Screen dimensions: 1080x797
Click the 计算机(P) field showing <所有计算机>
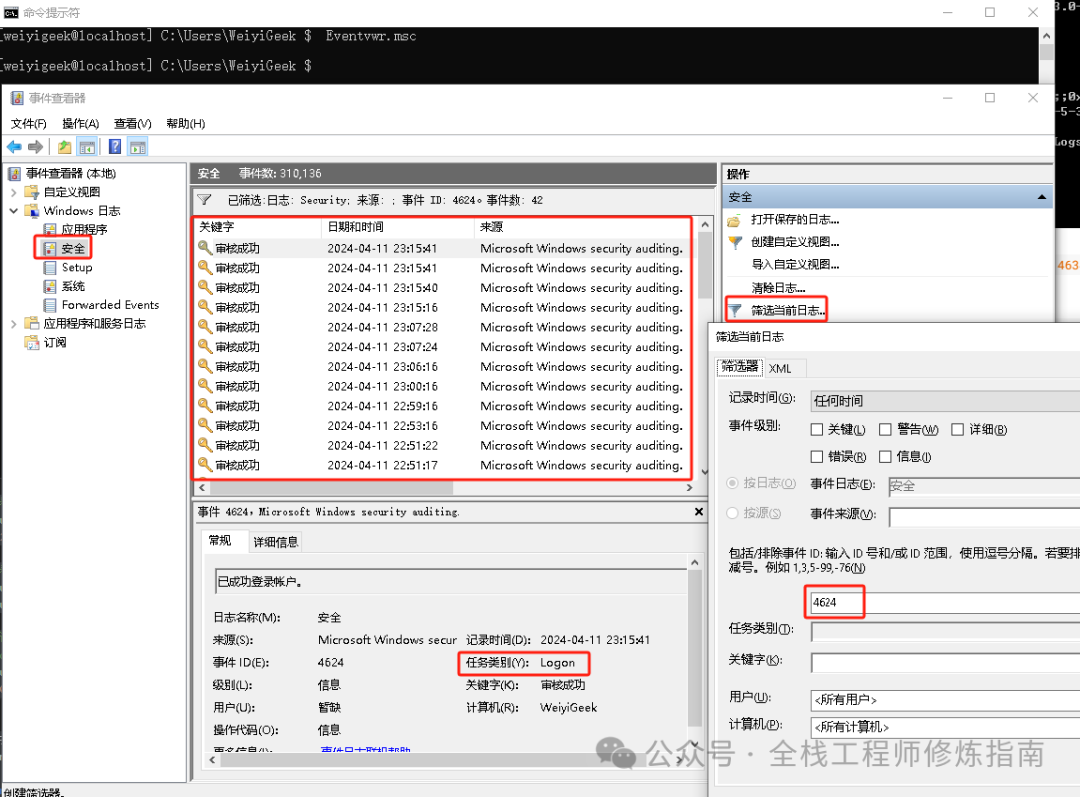coord(945,727)
